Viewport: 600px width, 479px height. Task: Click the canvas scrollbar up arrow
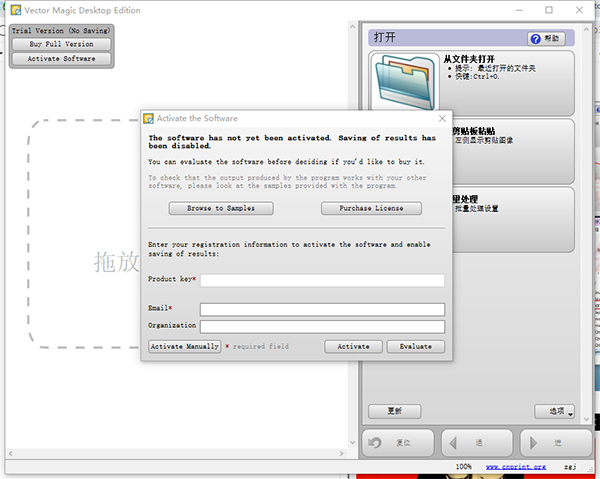(x=352, y=27)
